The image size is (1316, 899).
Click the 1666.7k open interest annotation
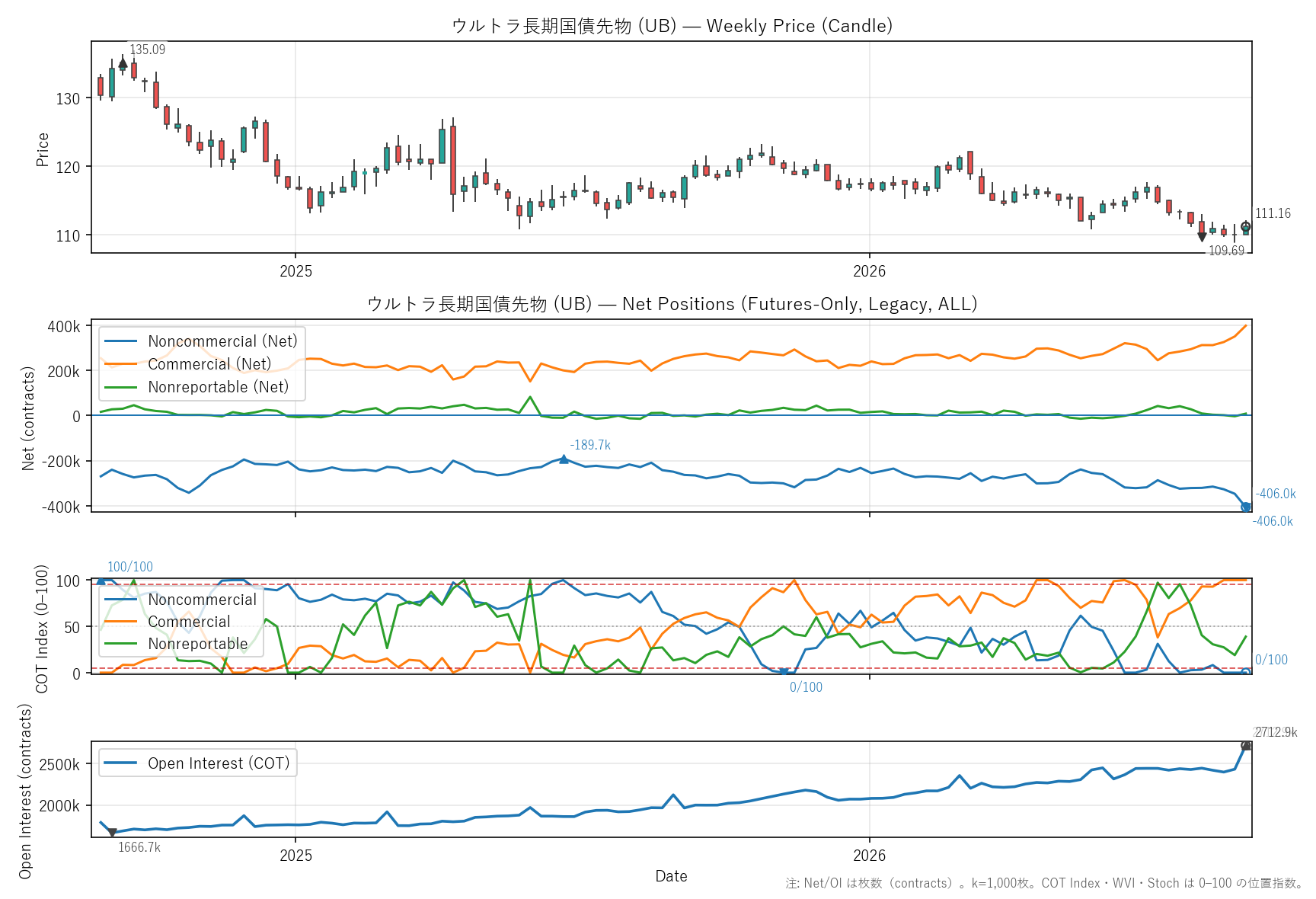pos(139,847)
